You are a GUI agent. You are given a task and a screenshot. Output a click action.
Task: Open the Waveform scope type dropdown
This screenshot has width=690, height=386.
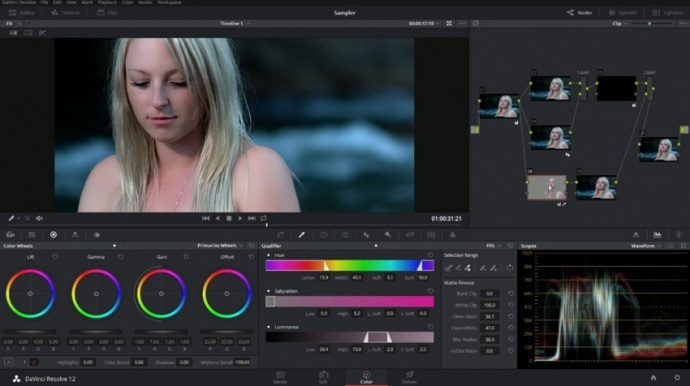point(646,246)
